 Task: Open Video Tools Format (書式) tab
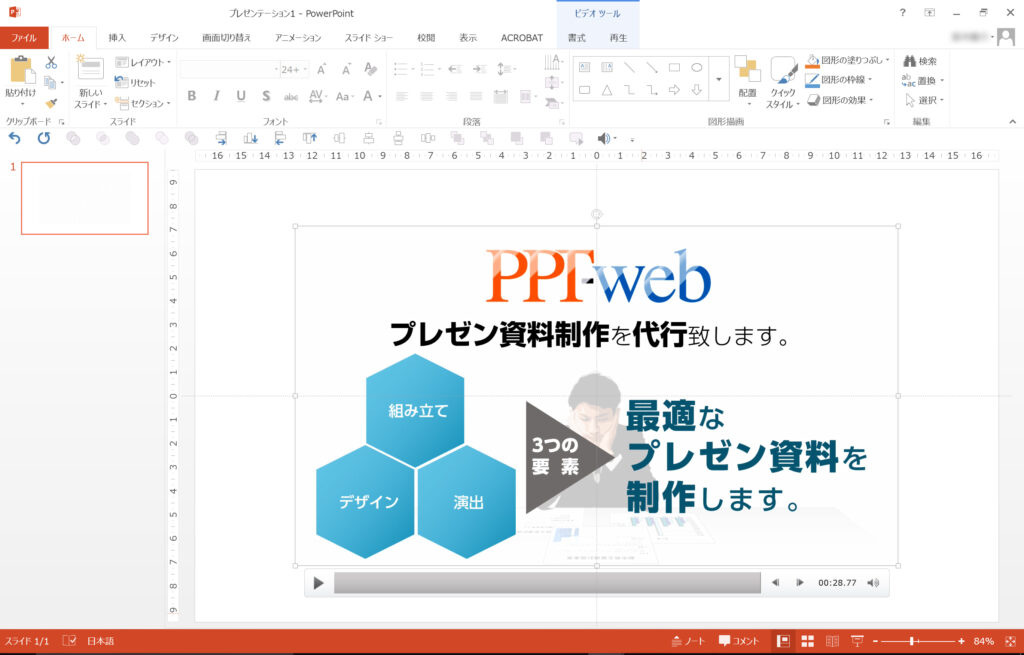coord(577,38)
